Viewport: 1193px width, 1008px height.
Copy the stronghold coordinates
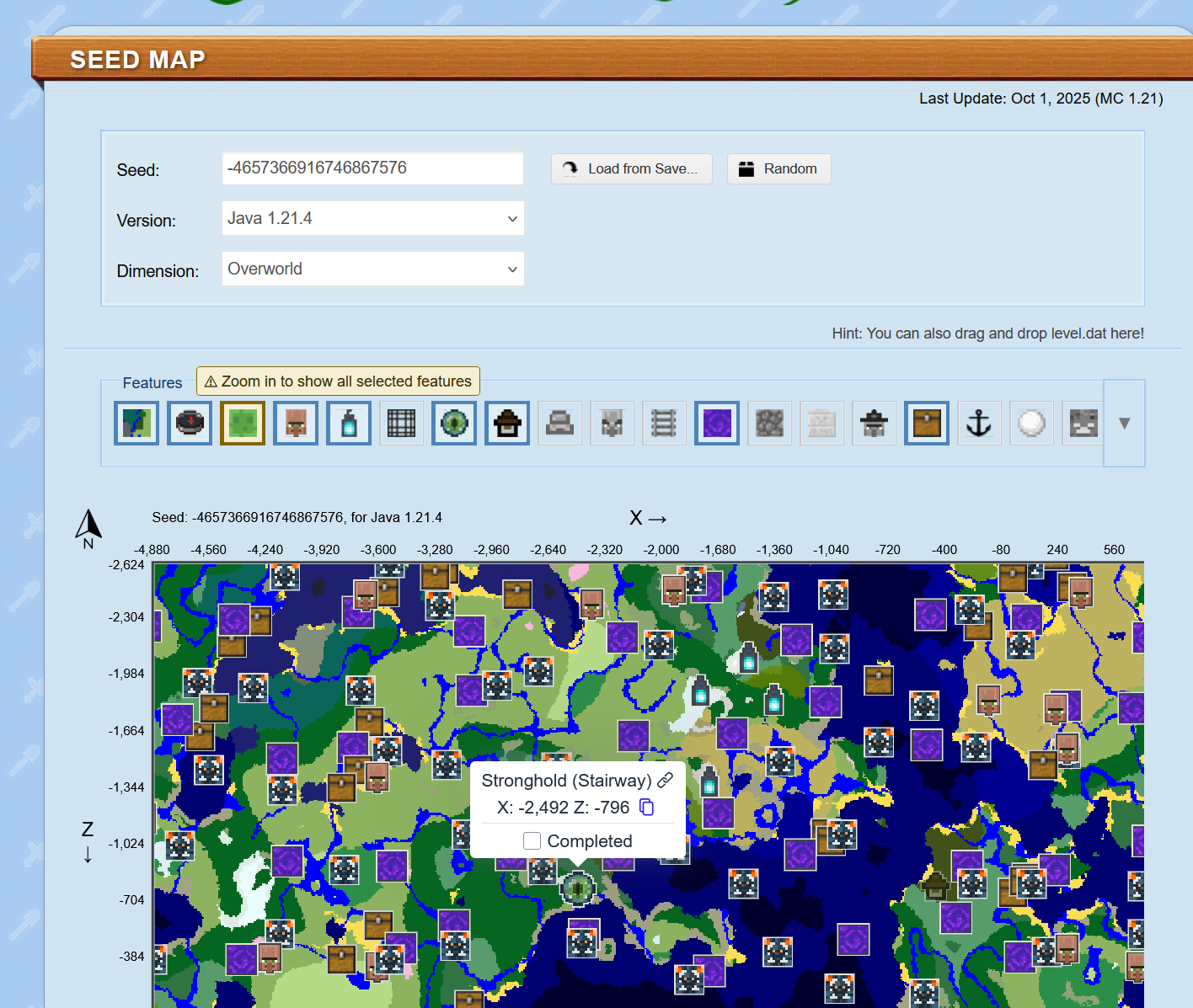(646, 808)
